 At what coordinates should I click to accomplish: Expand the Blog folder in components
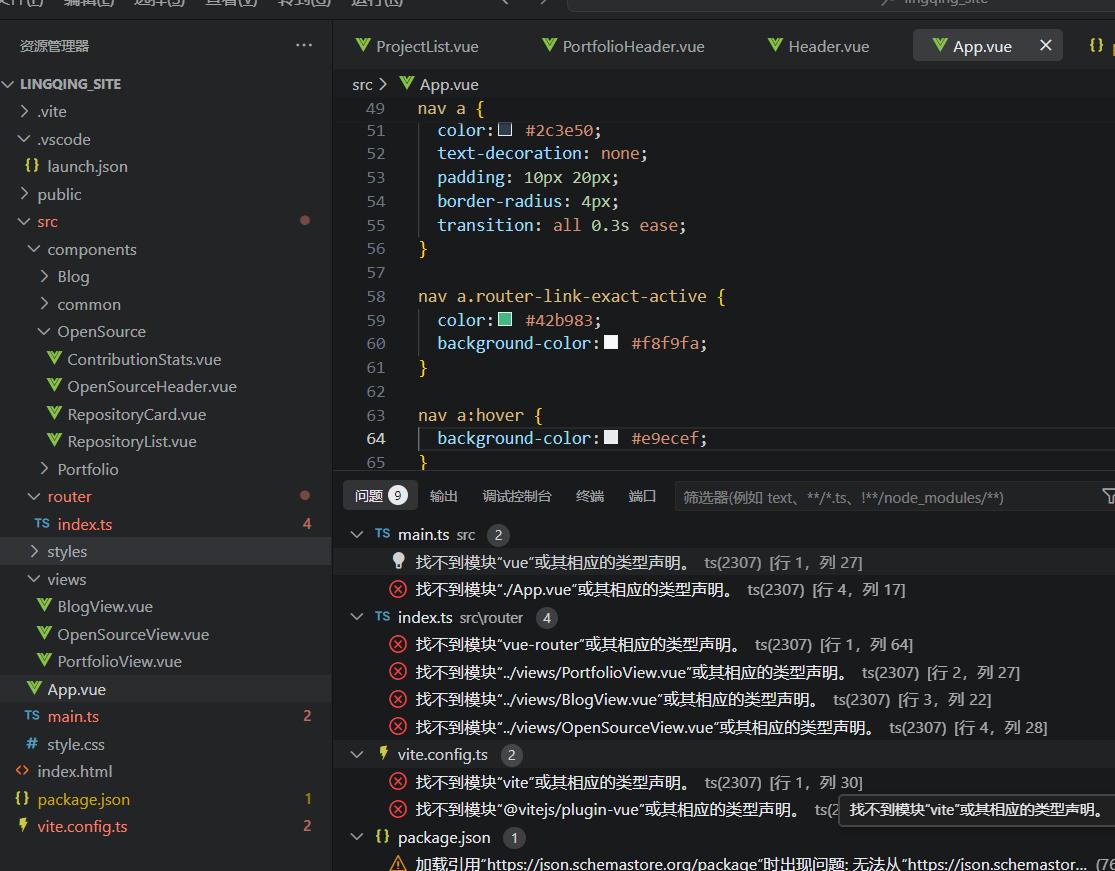pos(44,277)
